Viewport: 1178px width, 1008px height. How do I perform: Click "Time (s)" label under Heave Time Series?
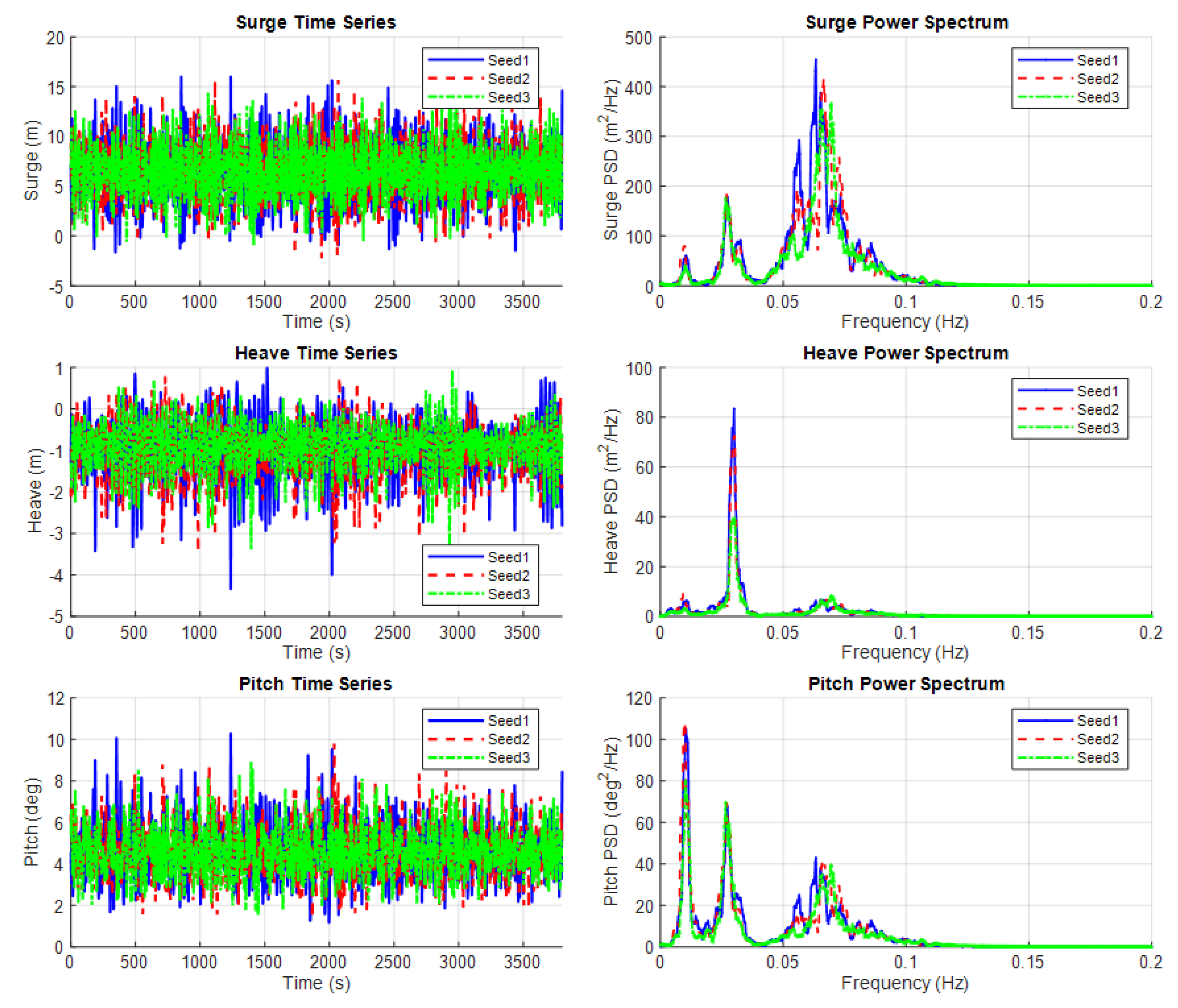(x=317, y=653)
